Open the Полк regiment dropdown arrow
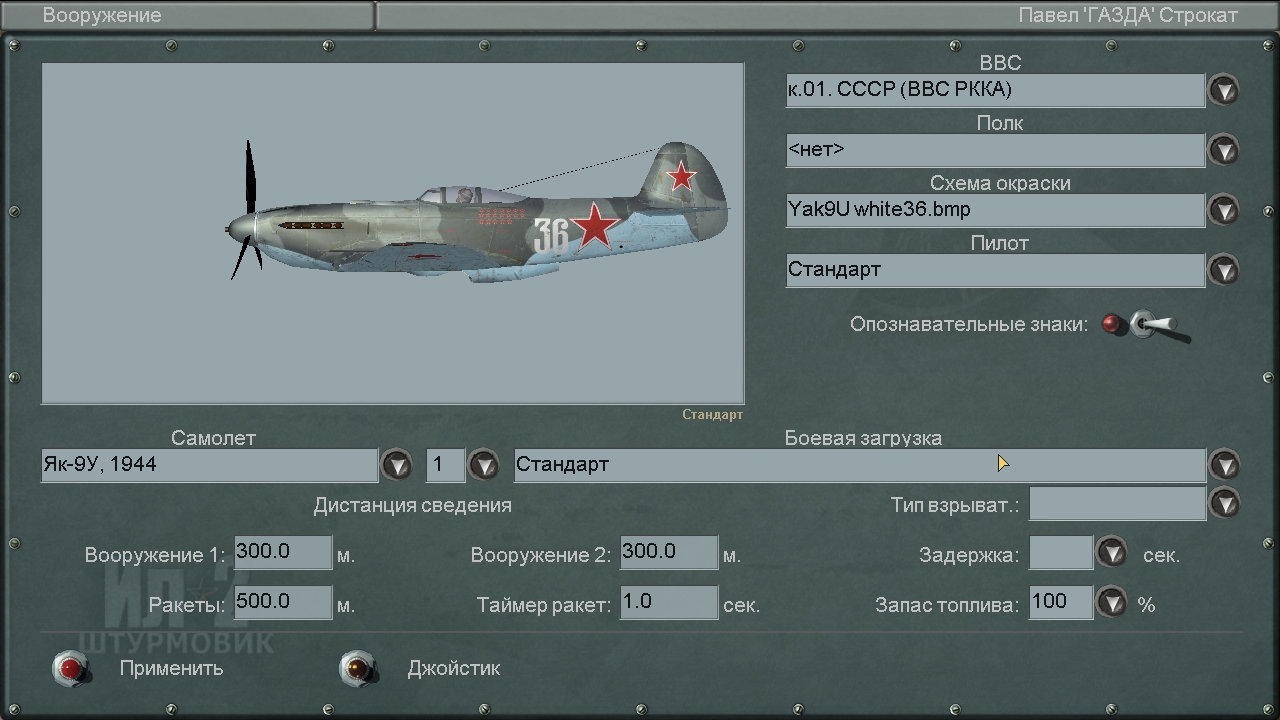The width and height of the screenshot is (1280, 720). click(1224, 150)
